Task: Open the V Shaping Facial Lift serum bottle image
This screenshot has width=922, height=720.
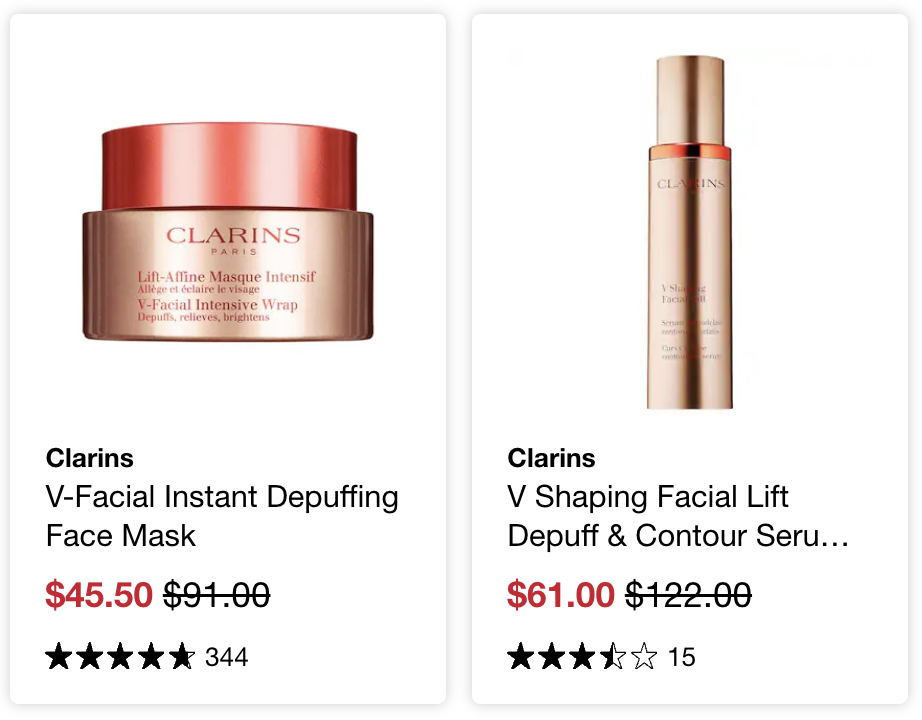Action: coord(690,232)
